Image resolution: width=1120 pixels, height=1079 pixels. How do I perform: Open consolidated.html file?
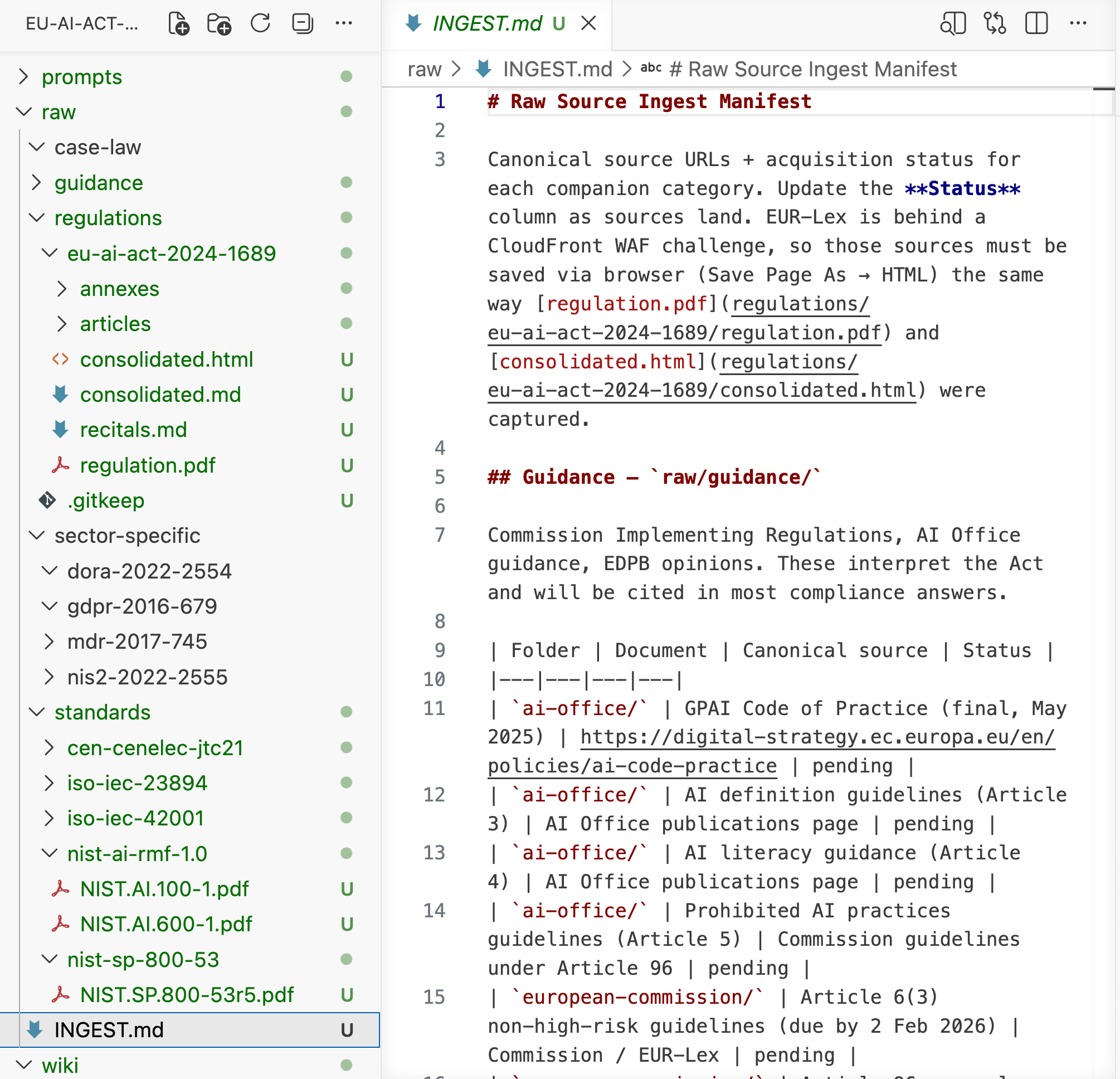pos(166,359)
